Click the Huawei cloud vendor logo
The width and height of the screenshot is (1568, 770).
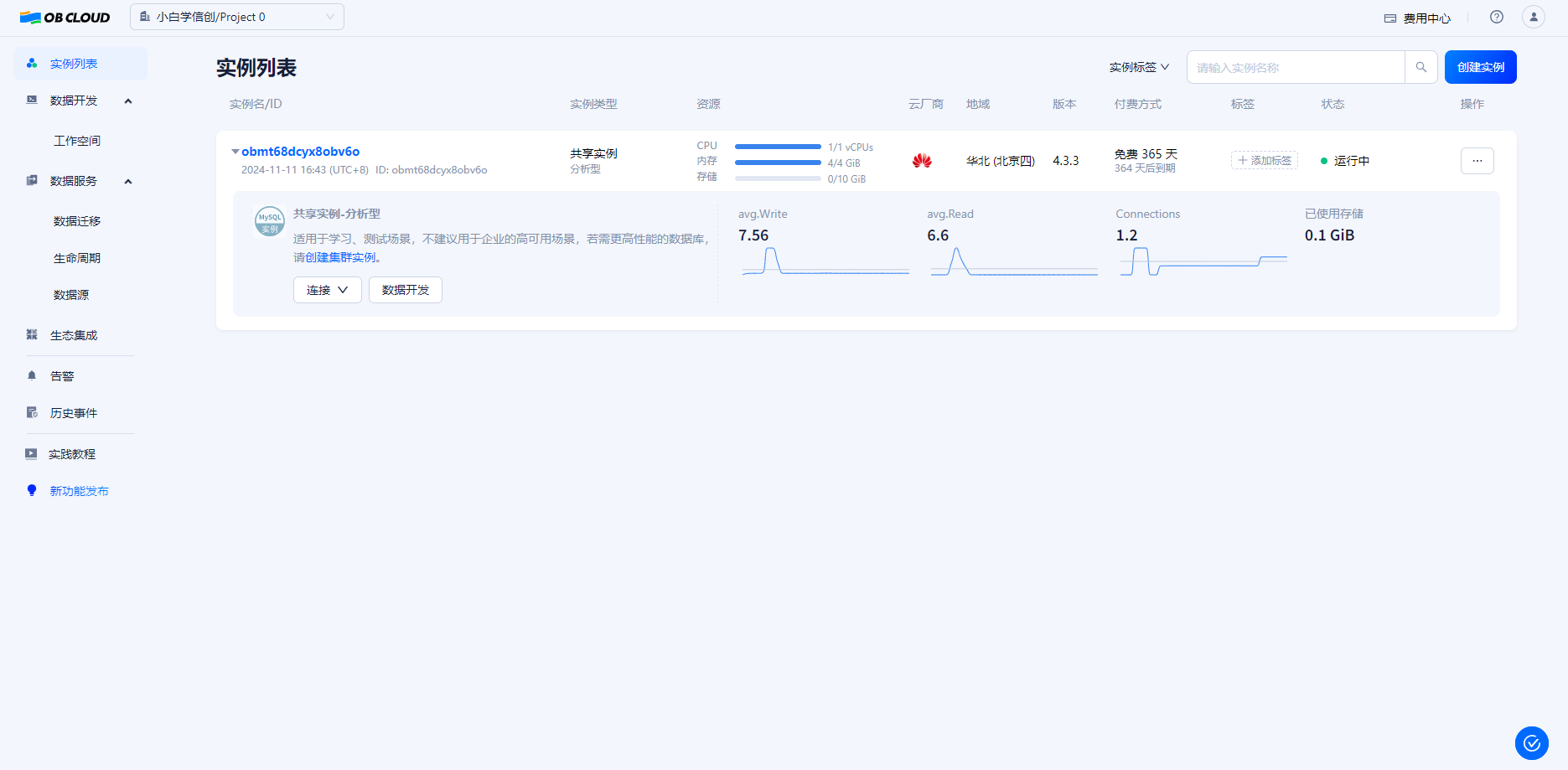point(922,161)
